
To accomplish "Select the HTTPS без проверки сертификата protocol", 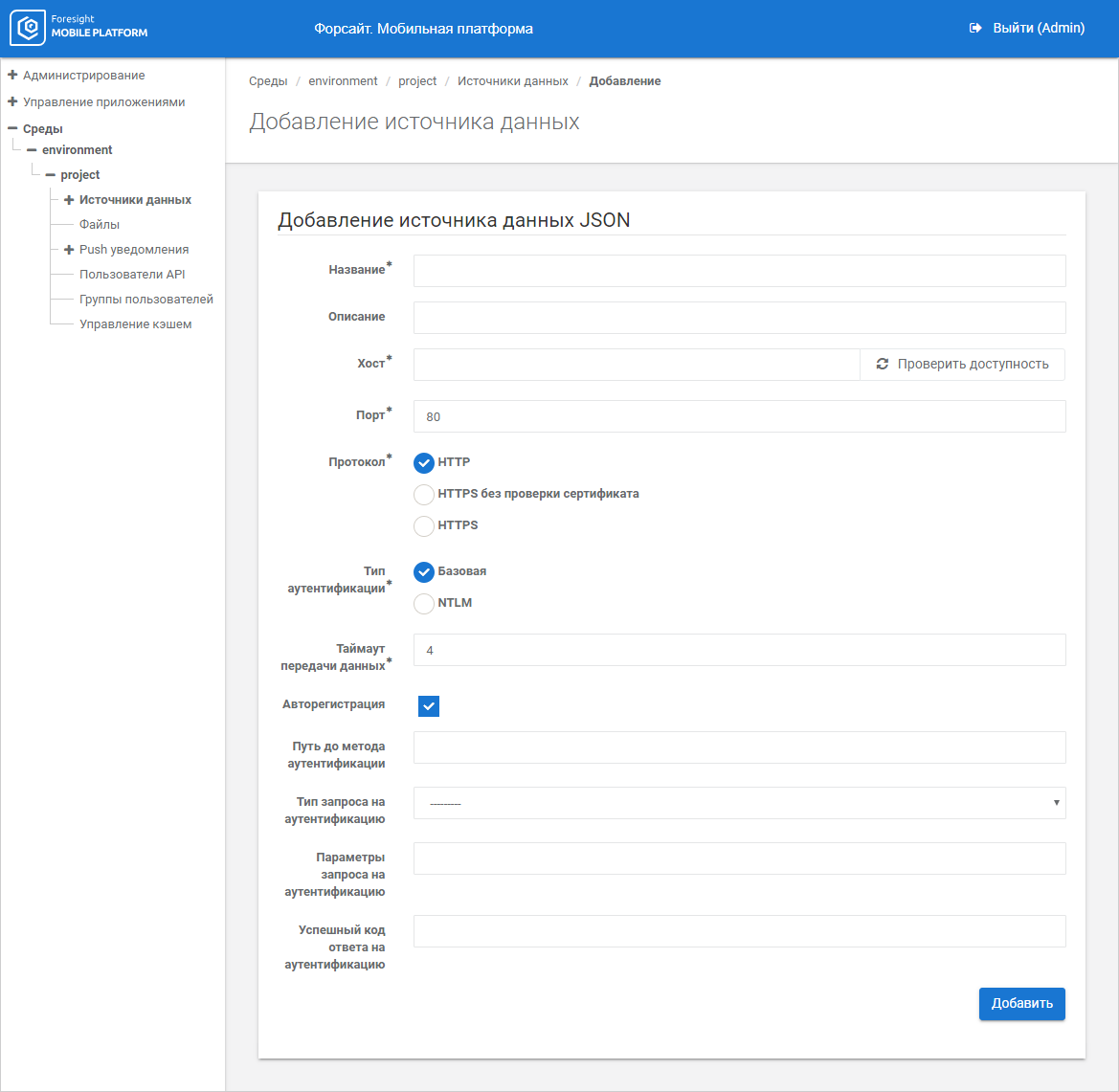I will (424, 495).
